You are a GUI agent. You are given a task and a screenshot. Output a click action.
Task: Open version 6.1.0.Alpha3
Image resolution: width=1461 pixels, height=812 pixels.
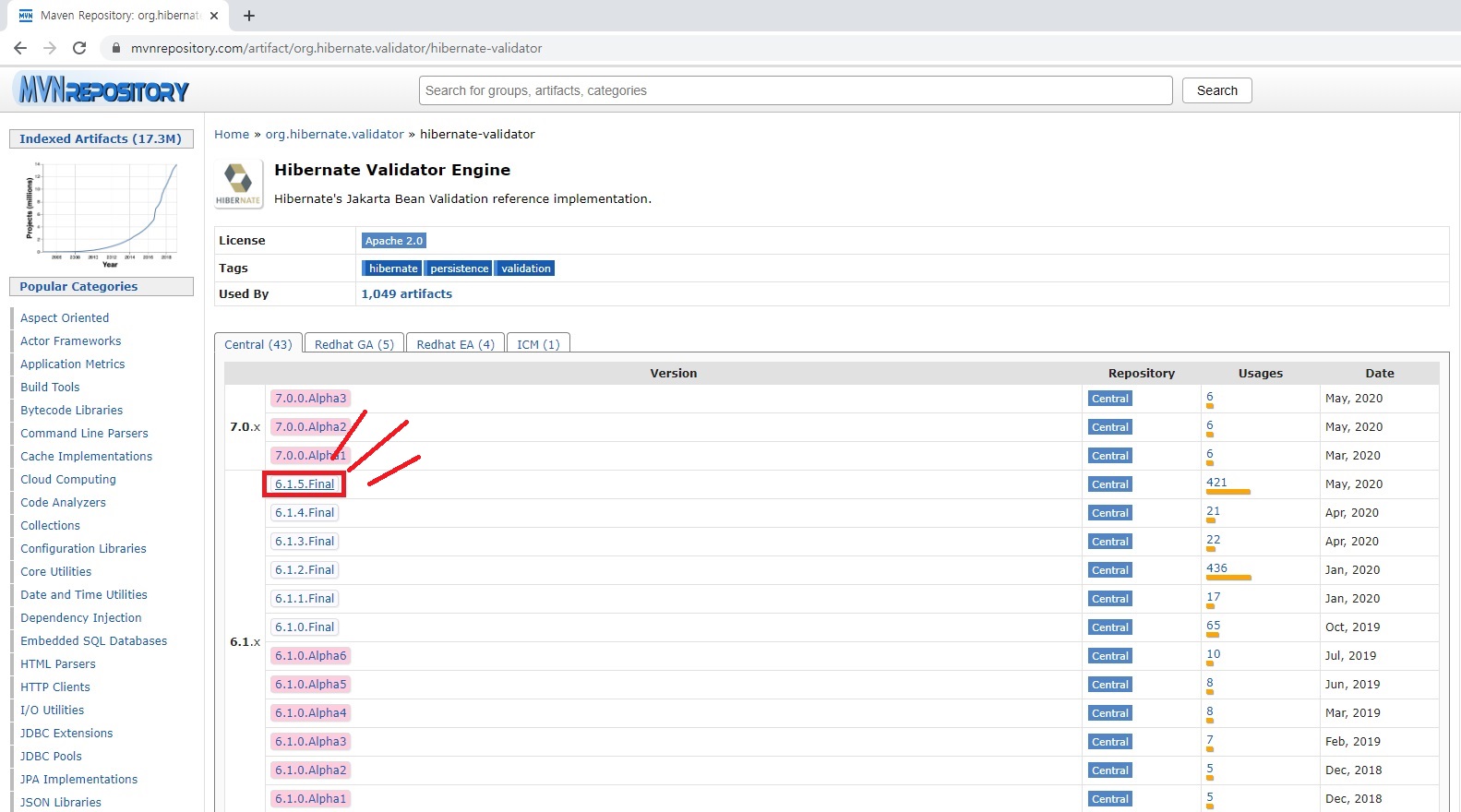(x=310, y=742)
